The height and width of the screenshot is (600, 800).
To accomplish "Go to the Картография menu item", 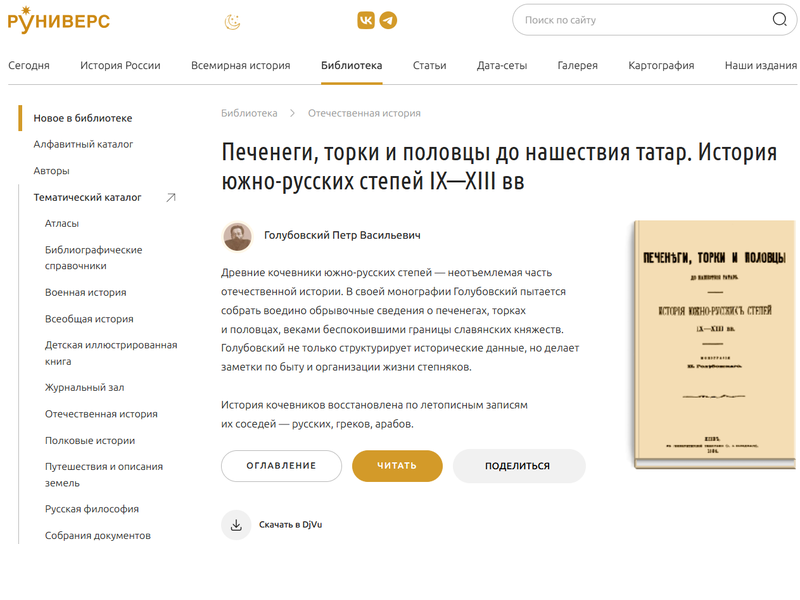I will 661,65.
